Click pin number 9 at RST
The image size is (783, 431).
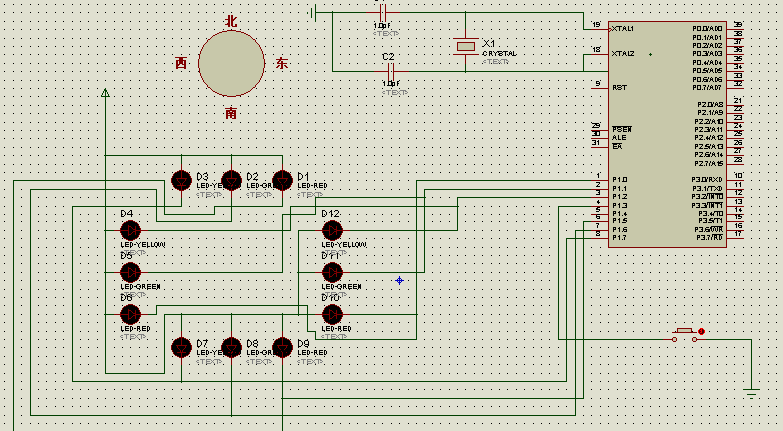tap(598, 83)
